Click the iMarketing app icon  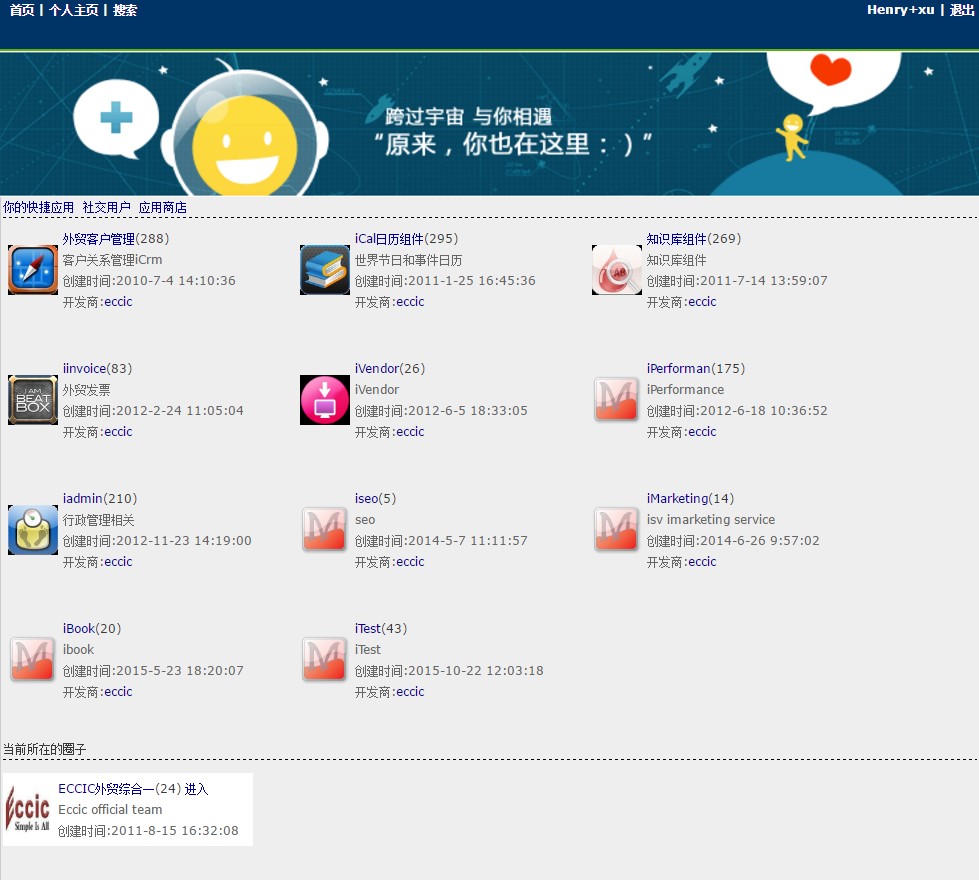click(x=617, y=530)
